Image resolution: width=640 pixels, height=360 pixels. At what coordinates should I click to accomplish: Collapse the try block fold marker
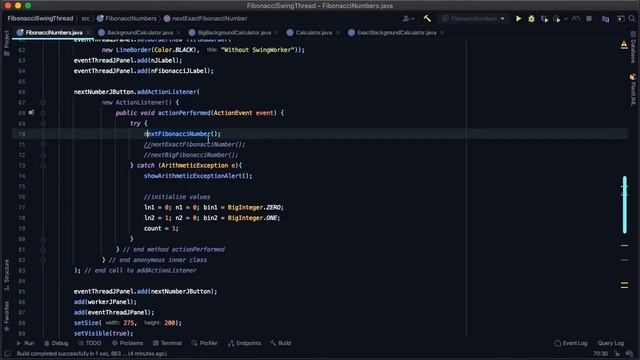point(43,123)
